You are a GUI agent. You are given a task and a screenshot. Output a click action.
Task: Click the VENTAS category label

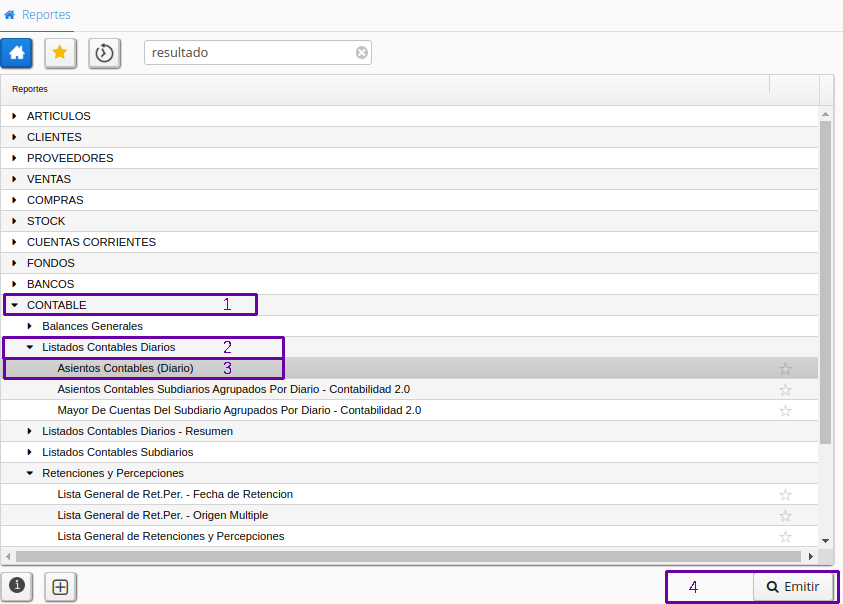pos(49,179)
